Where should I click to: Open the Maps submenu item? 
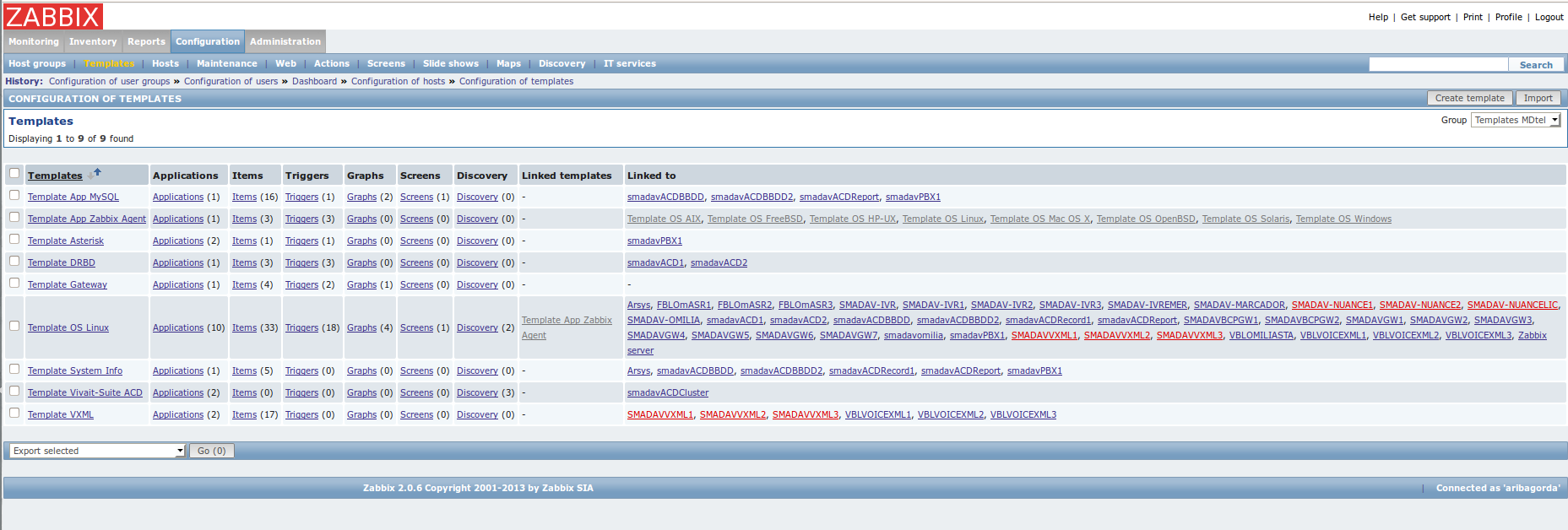508,63
